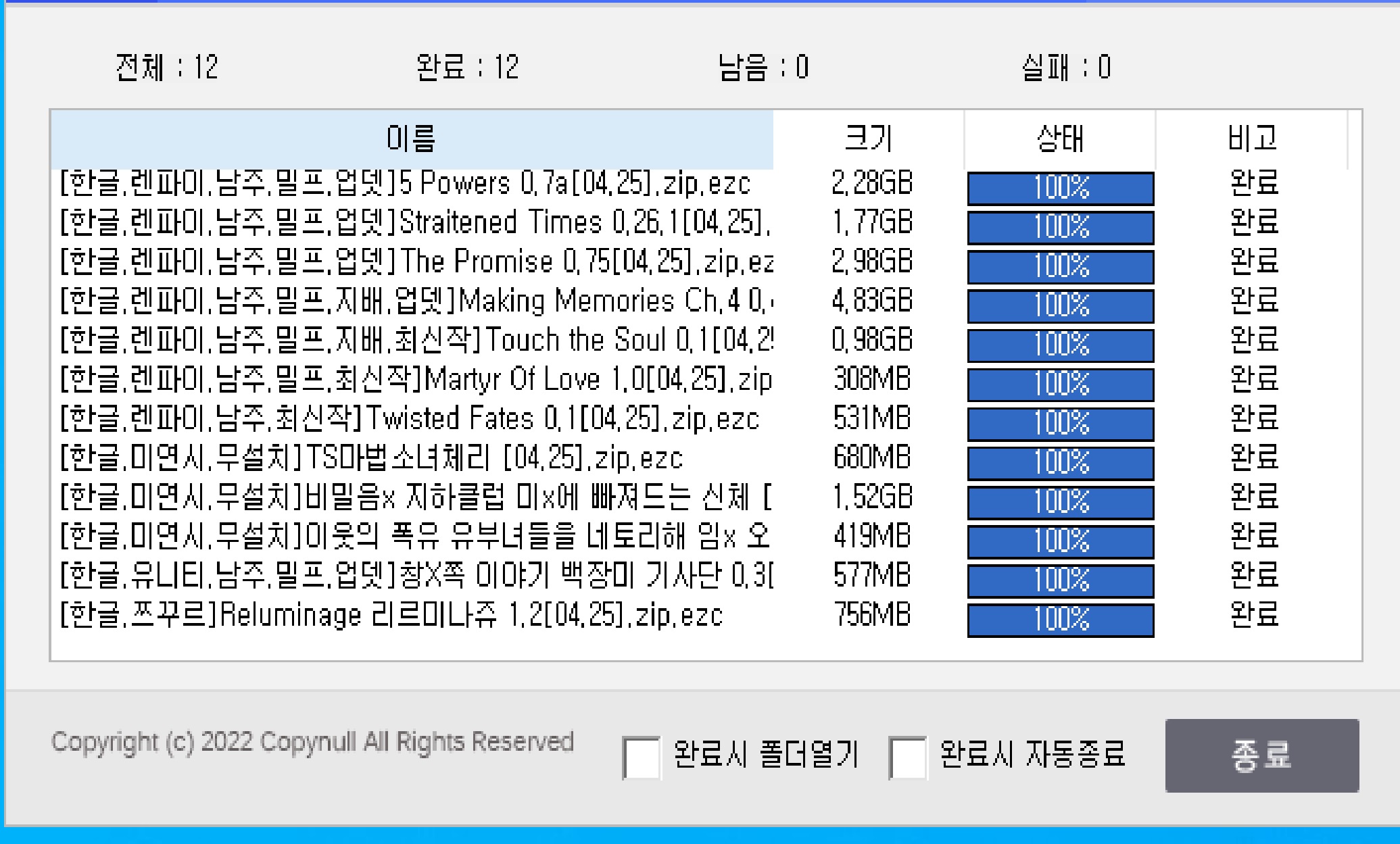Sort the list by the 크기 column header
This screenshot has height=844, width=1400.
click(x=868, y=139)
